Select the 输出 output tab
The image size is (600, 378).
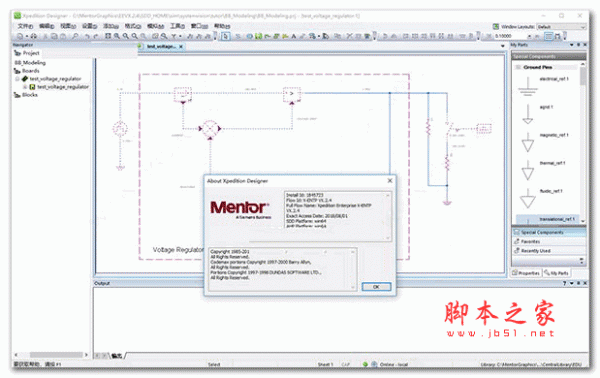[x=116, y=355]
